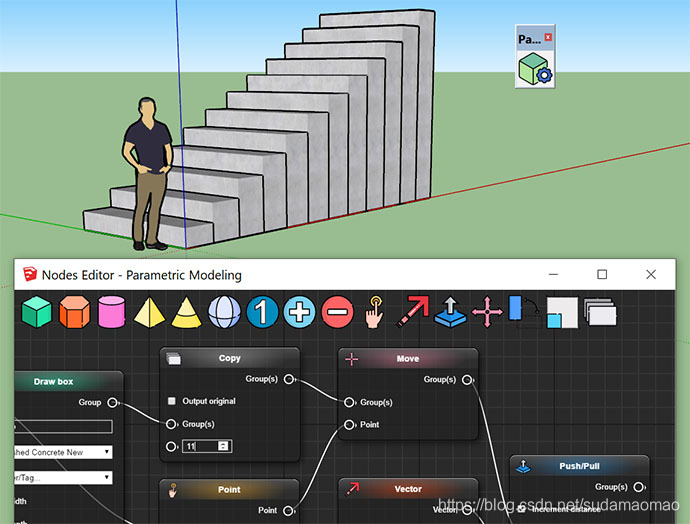Viewport: 690px width, 524px height.
Task: Click the Draw box Group output socket
Action: (x=112, y=403)
